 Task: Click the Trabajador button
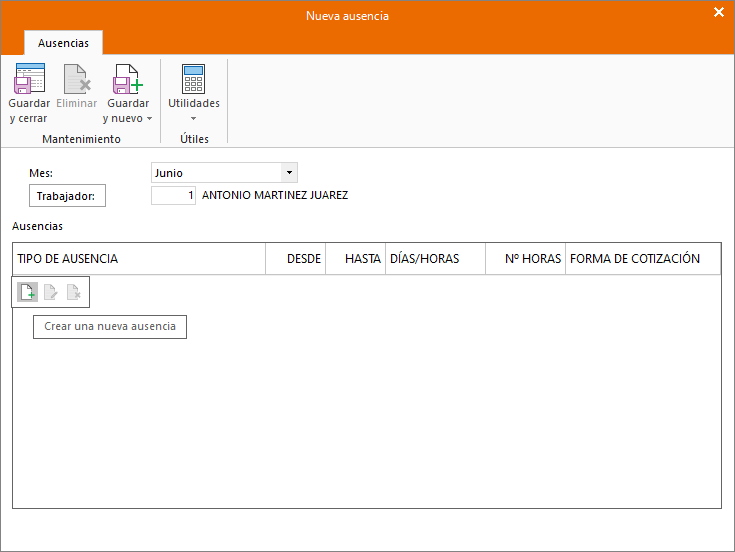click(67, 195)
